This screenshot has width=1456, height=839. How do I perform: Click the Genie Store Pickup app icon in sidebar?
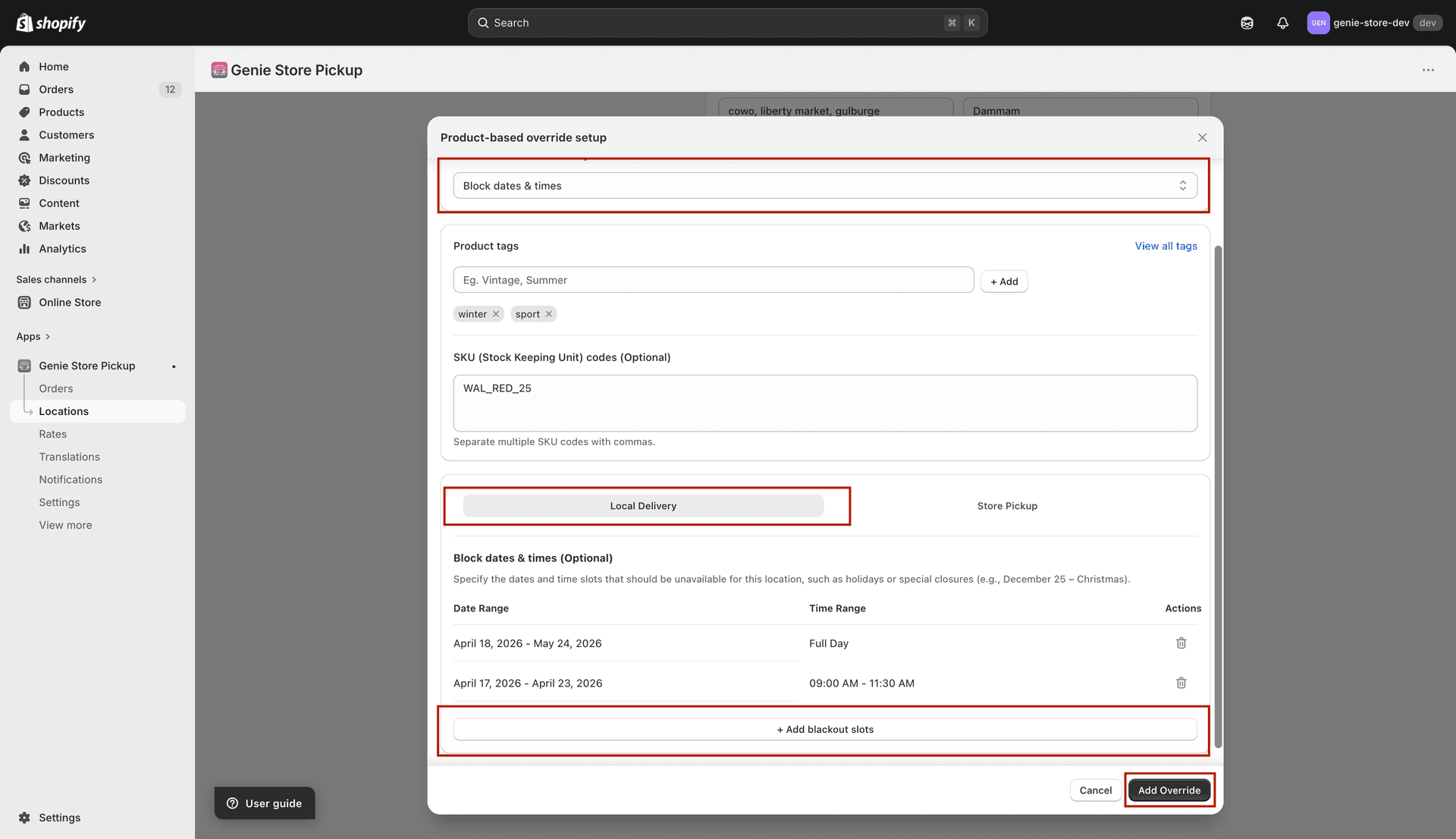coord(24,366)
